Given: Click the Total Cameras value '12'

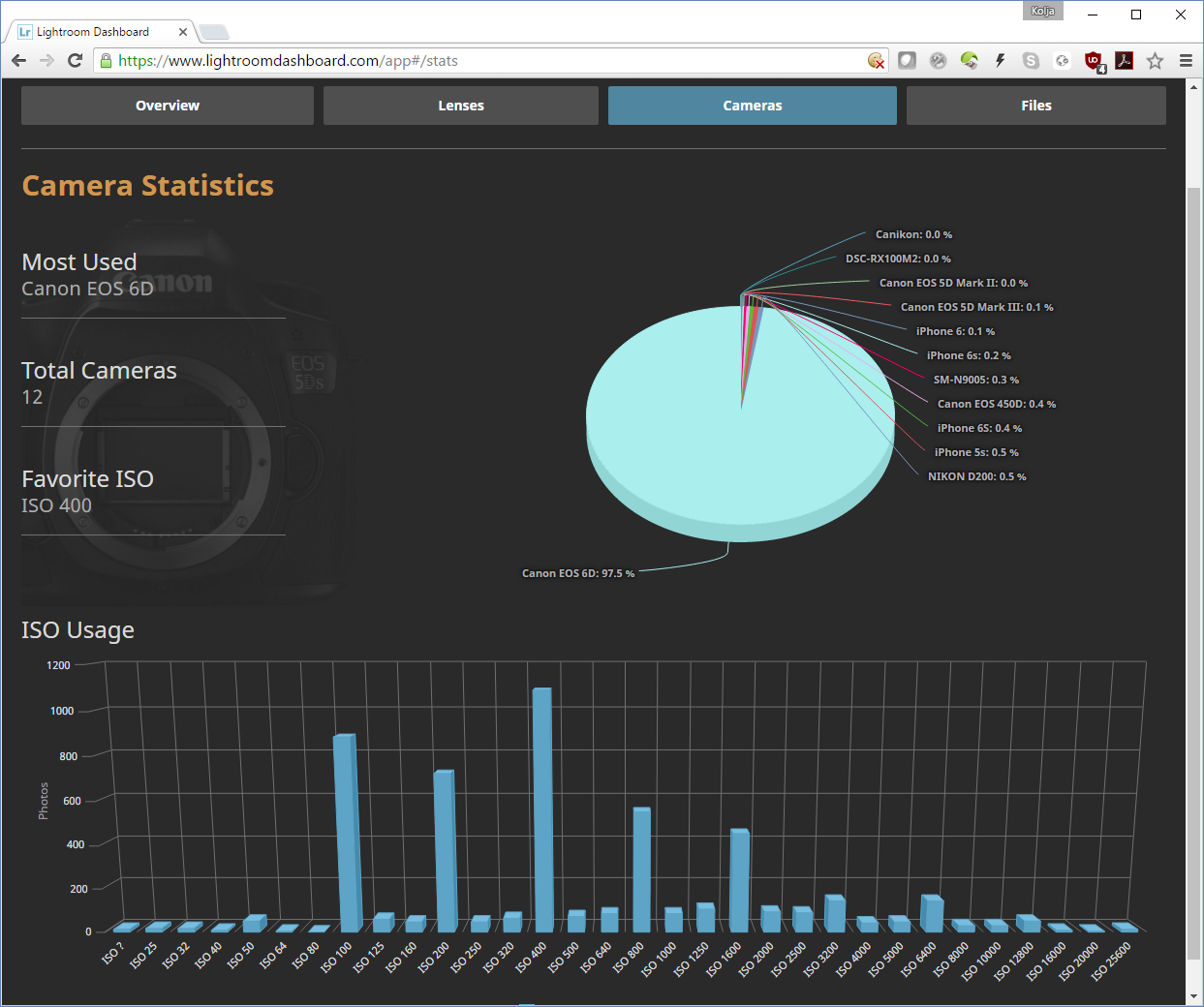Looking at the screenshot, I should (x=32, y=397).
